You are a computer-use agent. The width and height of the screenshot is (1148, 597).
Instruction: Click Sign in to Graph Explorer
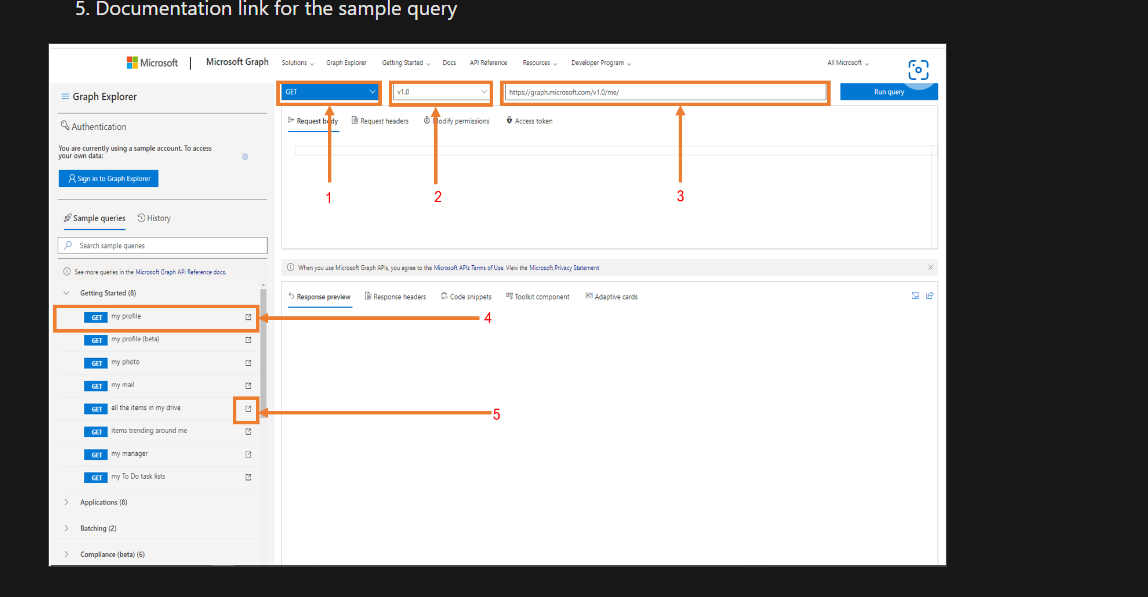108,179
